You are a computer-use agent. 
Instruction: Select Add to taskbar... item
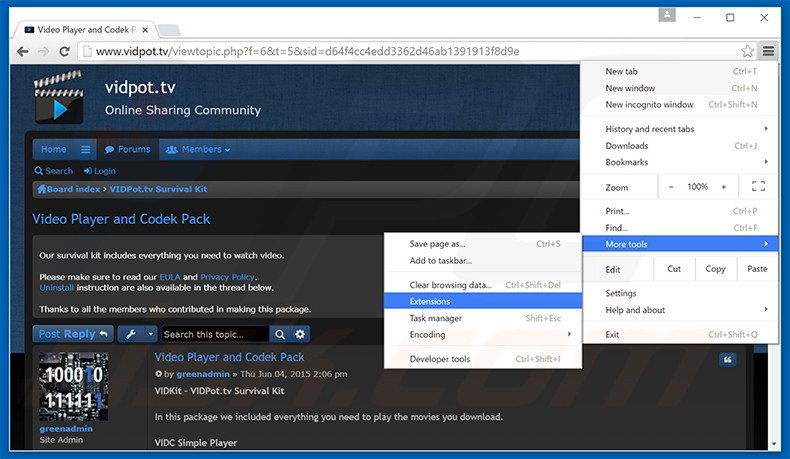pos(483,260)
